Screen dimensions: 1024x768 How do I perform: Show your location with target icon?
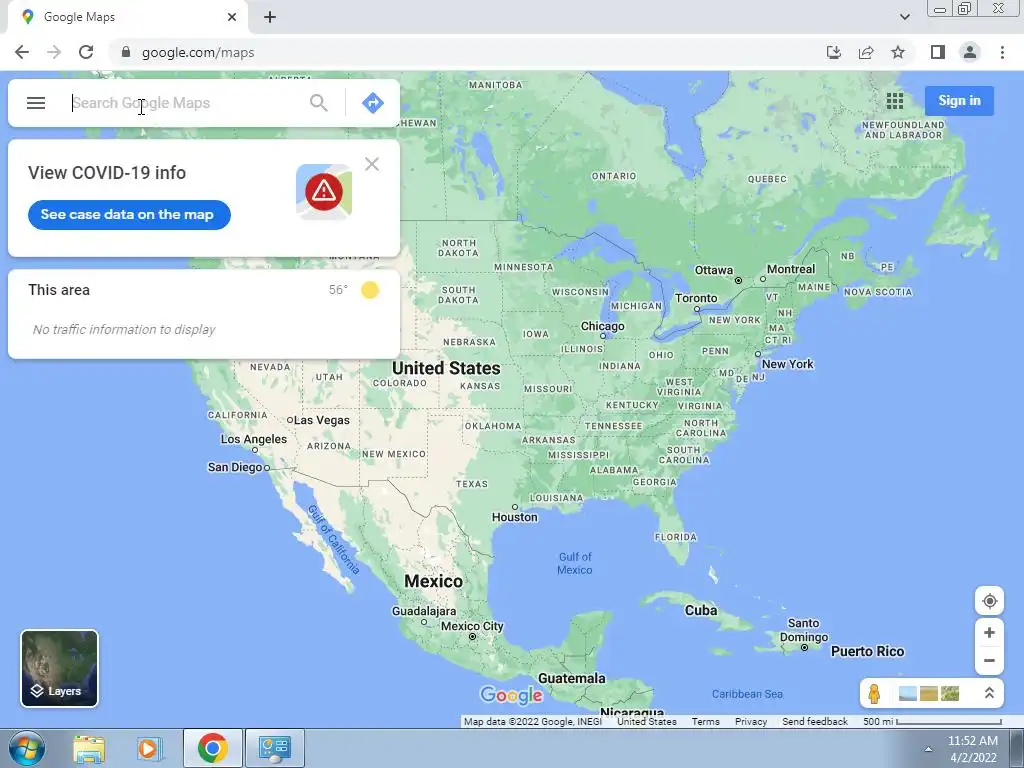tap(989, 601)
